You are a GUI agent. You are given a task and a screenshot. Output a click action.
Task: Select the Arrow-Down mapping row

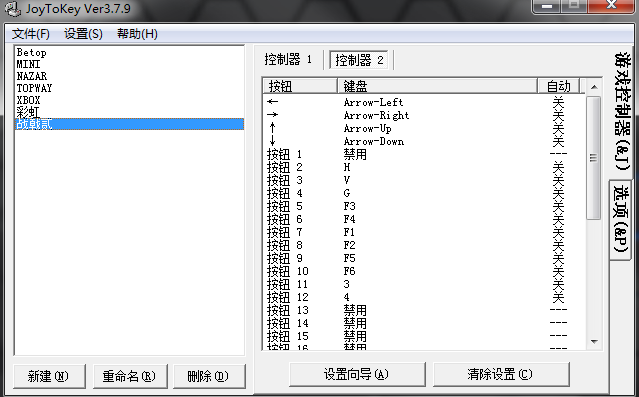coord(424,141)
